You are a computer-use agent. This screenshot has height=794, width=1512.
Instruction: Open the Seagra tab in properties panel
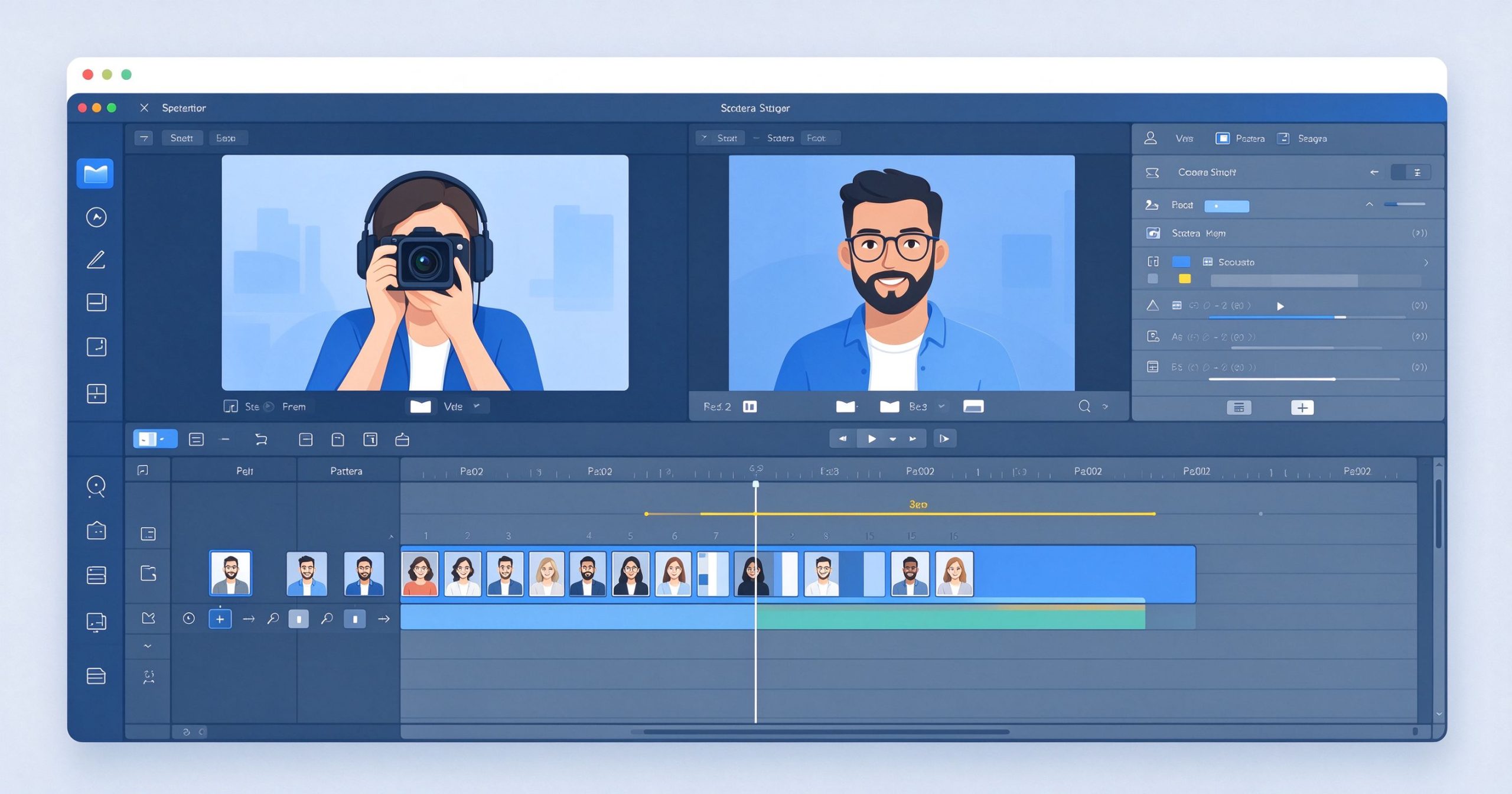coord(1312,138)
